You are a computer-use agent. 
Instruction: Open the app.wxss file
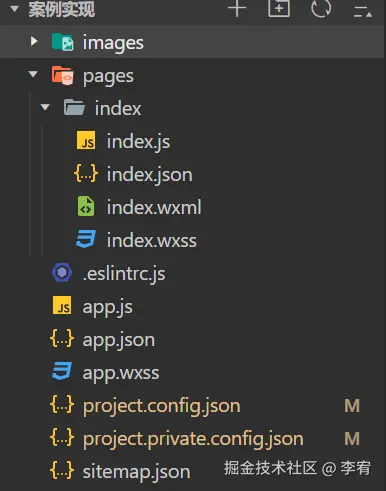point(121,373)
